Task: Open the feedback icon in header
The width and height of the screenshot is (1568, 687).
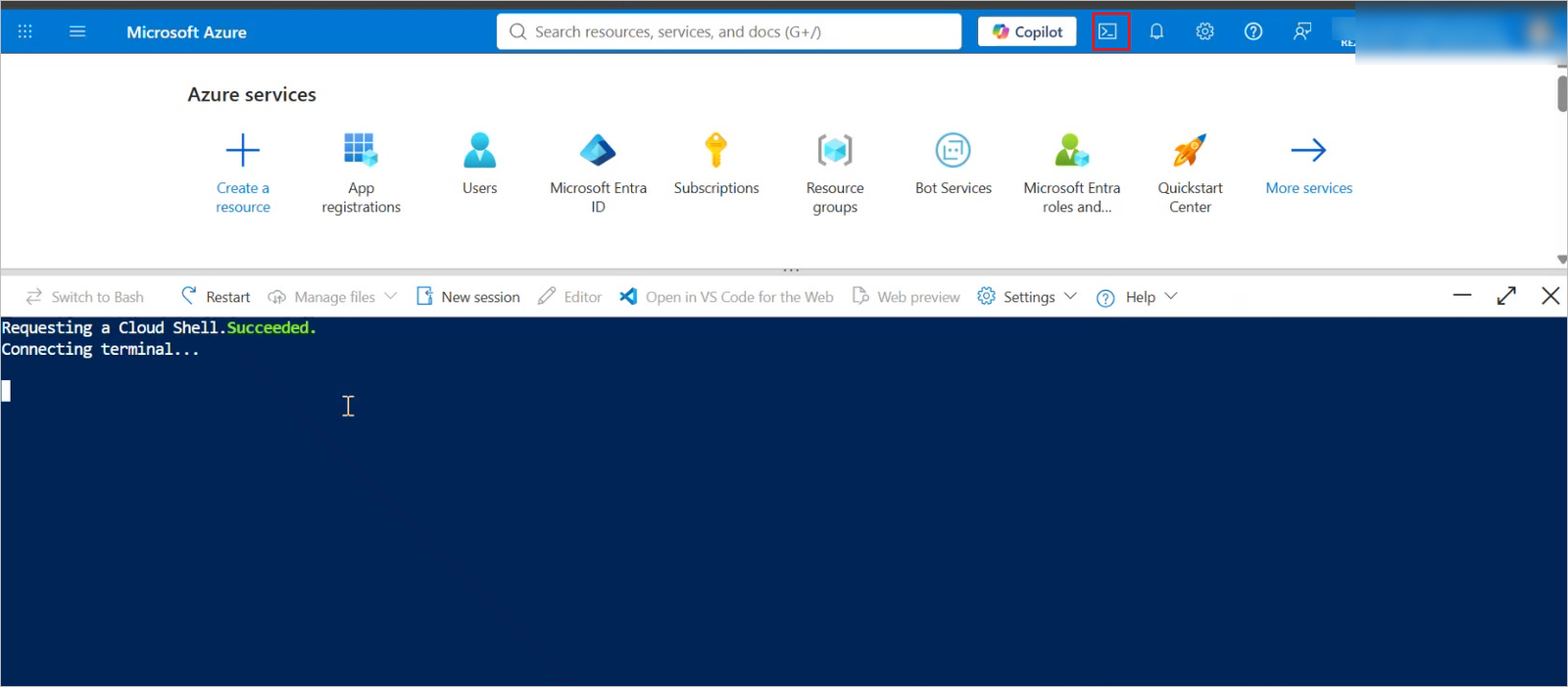Action: (1301, 32)
